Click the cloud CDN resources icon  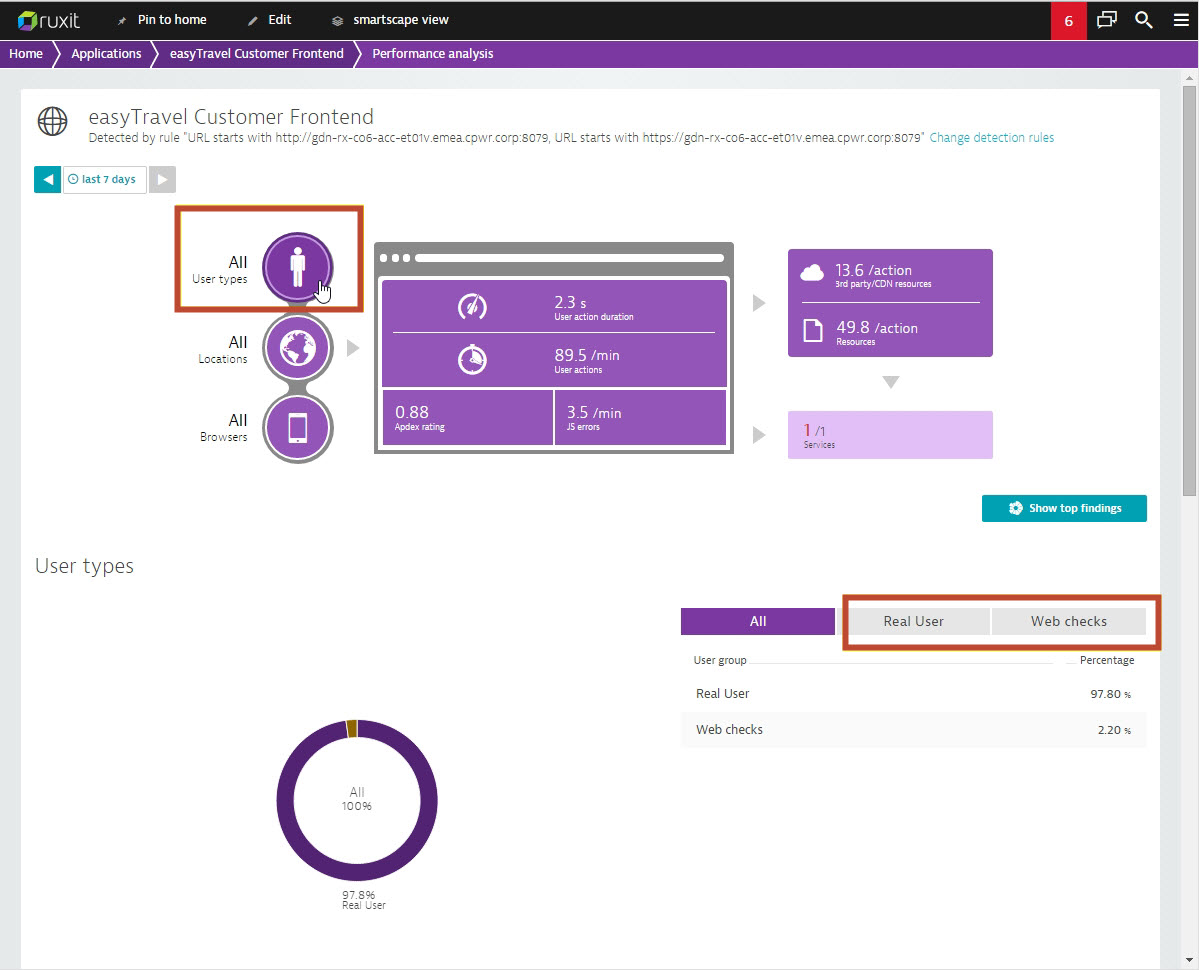pyautogui.click(x=812, y=272)
